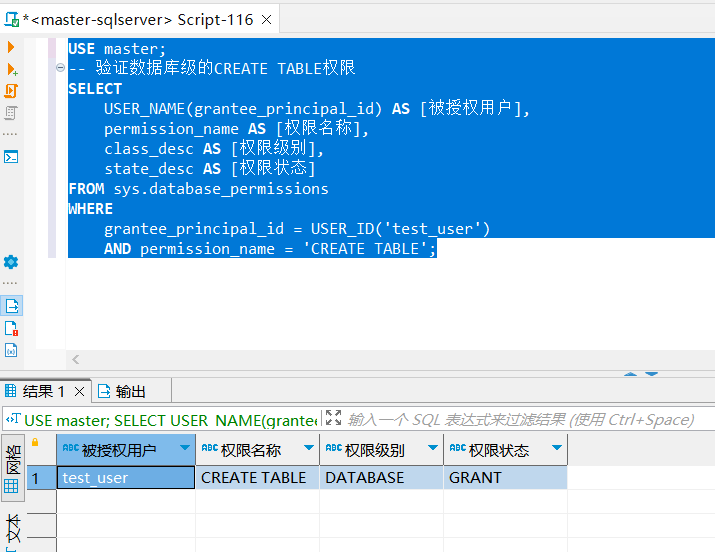Select the test_user cell

126,478
